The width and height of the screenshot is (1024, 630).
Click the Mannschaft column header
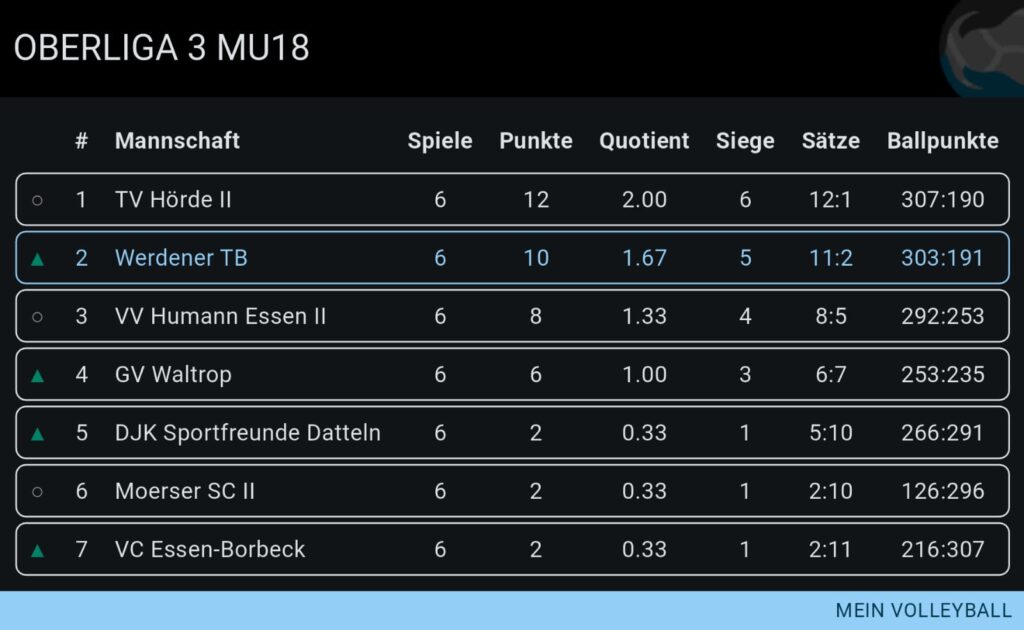tap(177, 141)
